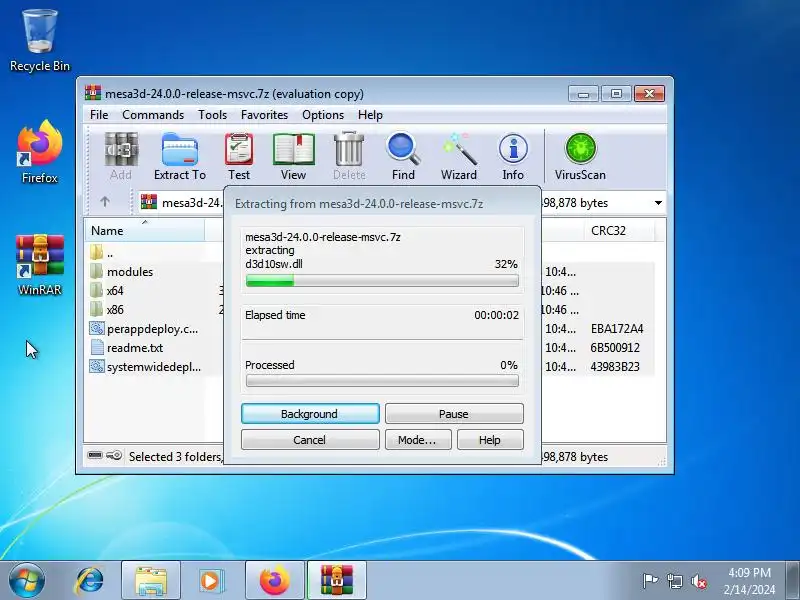Expand the address bar dropdown arrow
The height and width of the screenshot is (600, 800).
point(658,203)
